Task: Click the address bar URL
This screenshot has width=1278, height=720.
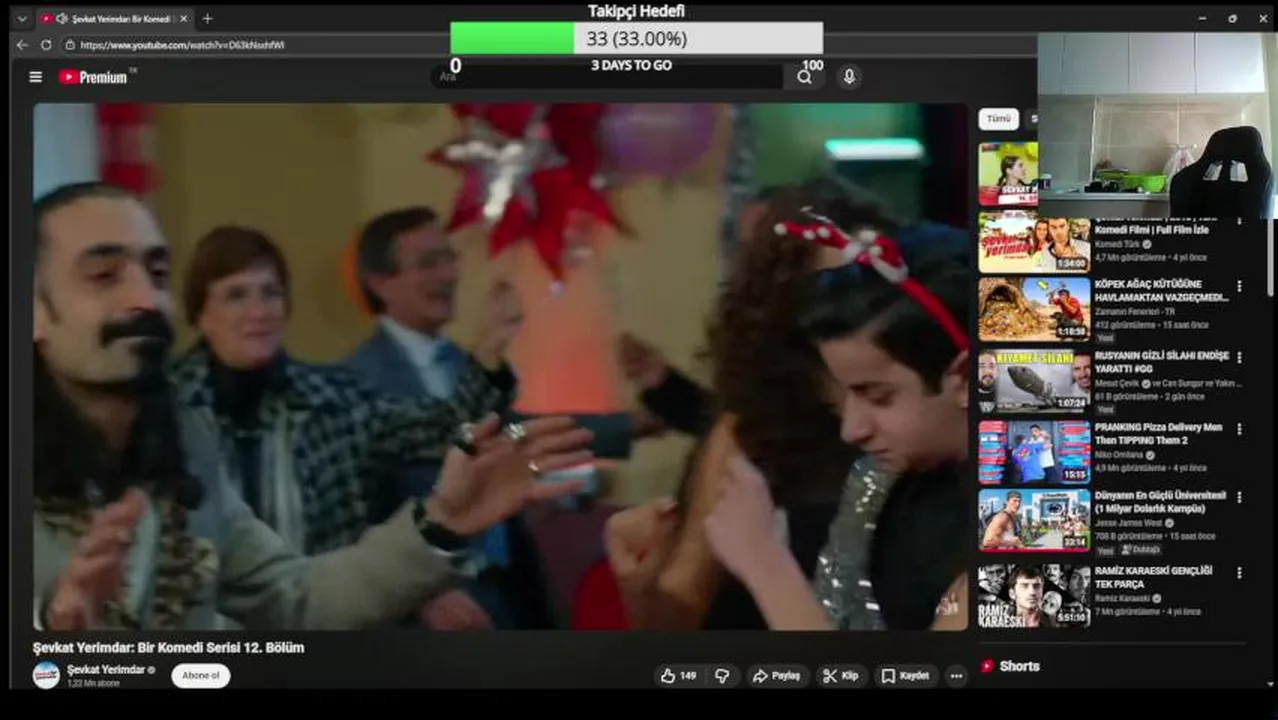Action: [x=182, y=45]
